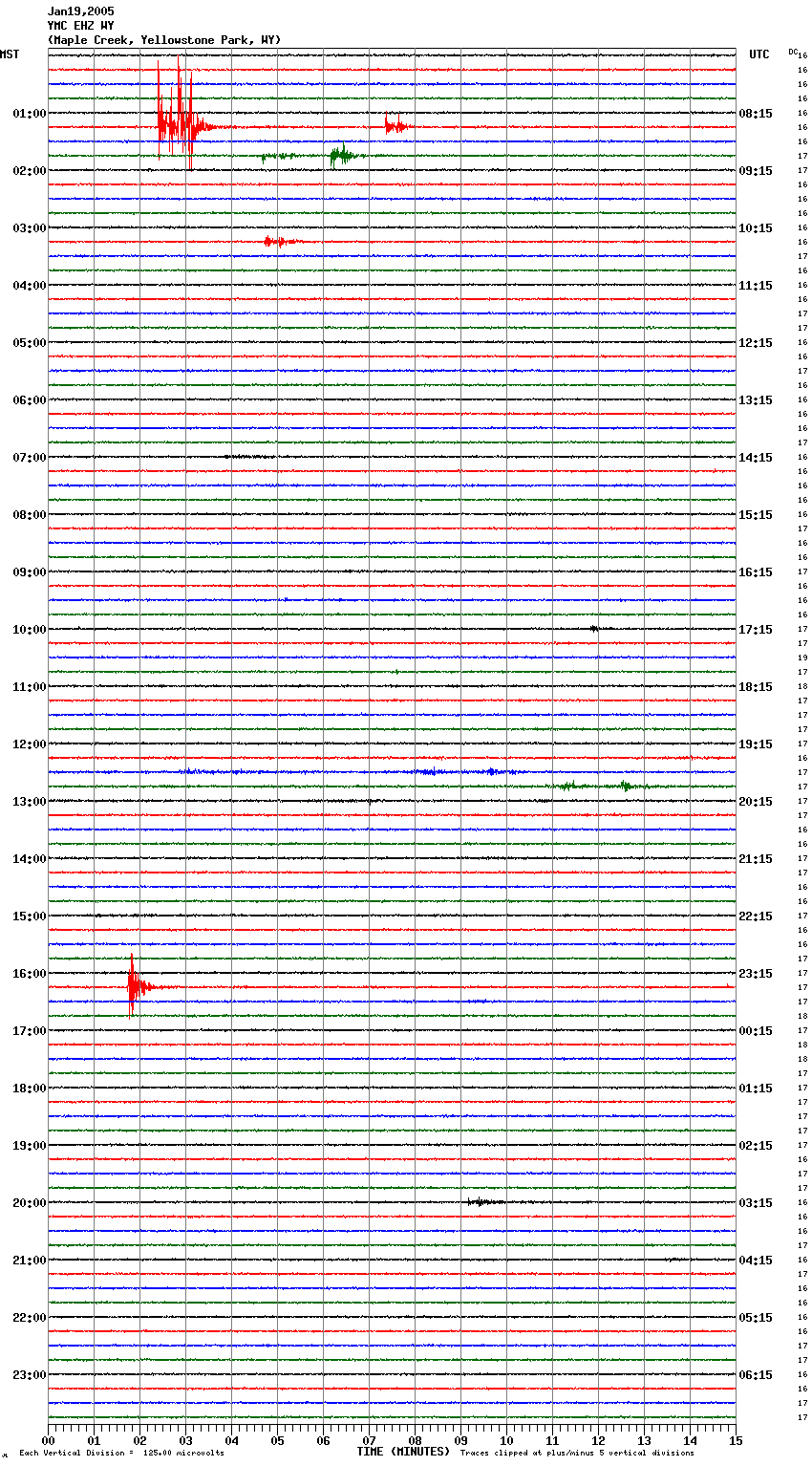The image size is (812, 1466).
Task: Click the 10:15 UTC time label
Action: coord(756,228)
